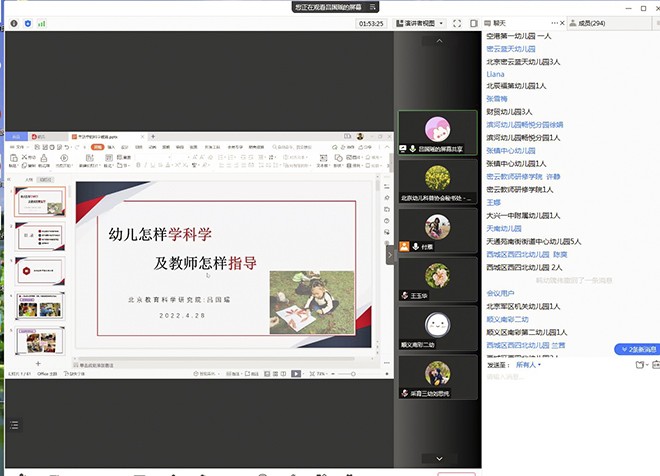Select the 吕国瑞 screen sharing video tile
This screenshot has width=660, height=476.
point(437,130)
